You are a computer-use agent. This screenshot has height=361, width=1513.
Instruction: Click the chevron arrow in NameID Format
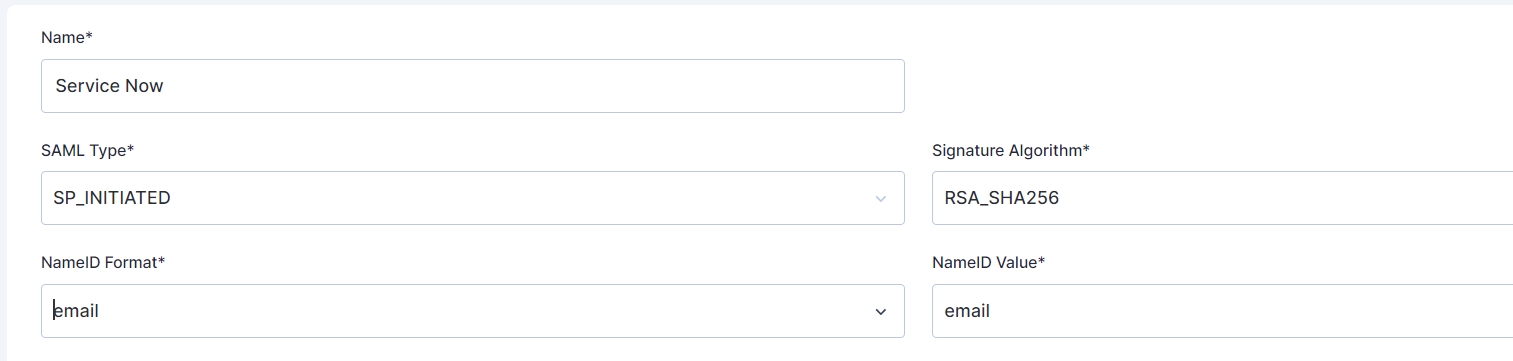click(x=881, y=312)
